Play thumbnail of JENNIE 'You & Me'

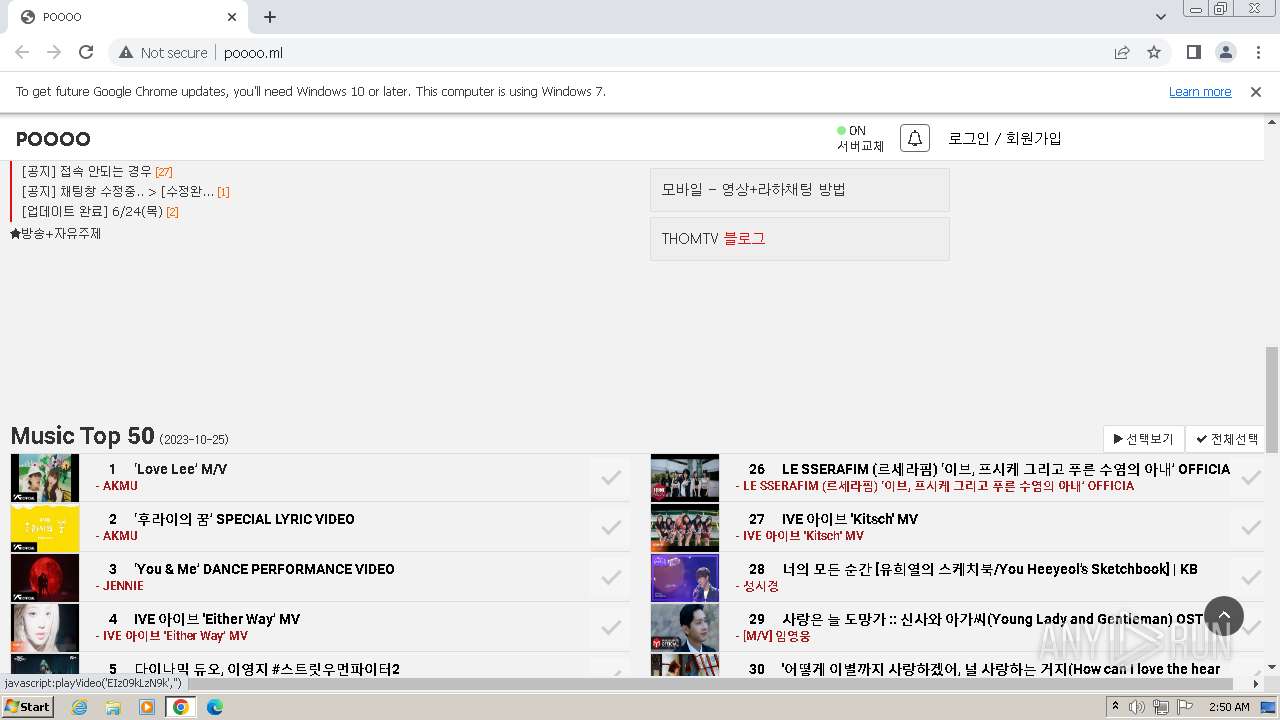45,577
